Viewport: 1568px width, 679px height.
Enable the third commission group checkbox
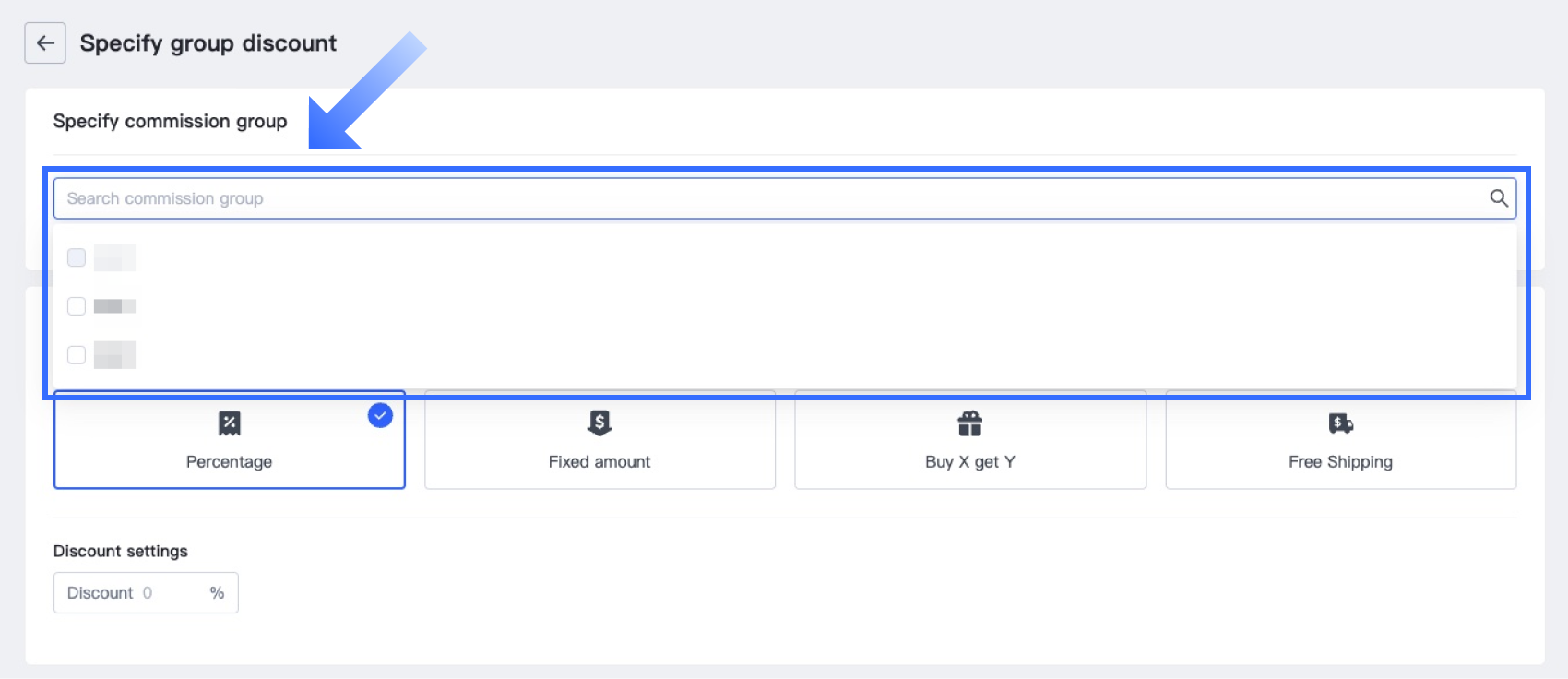pyautogui.click(x=77, y=355)
